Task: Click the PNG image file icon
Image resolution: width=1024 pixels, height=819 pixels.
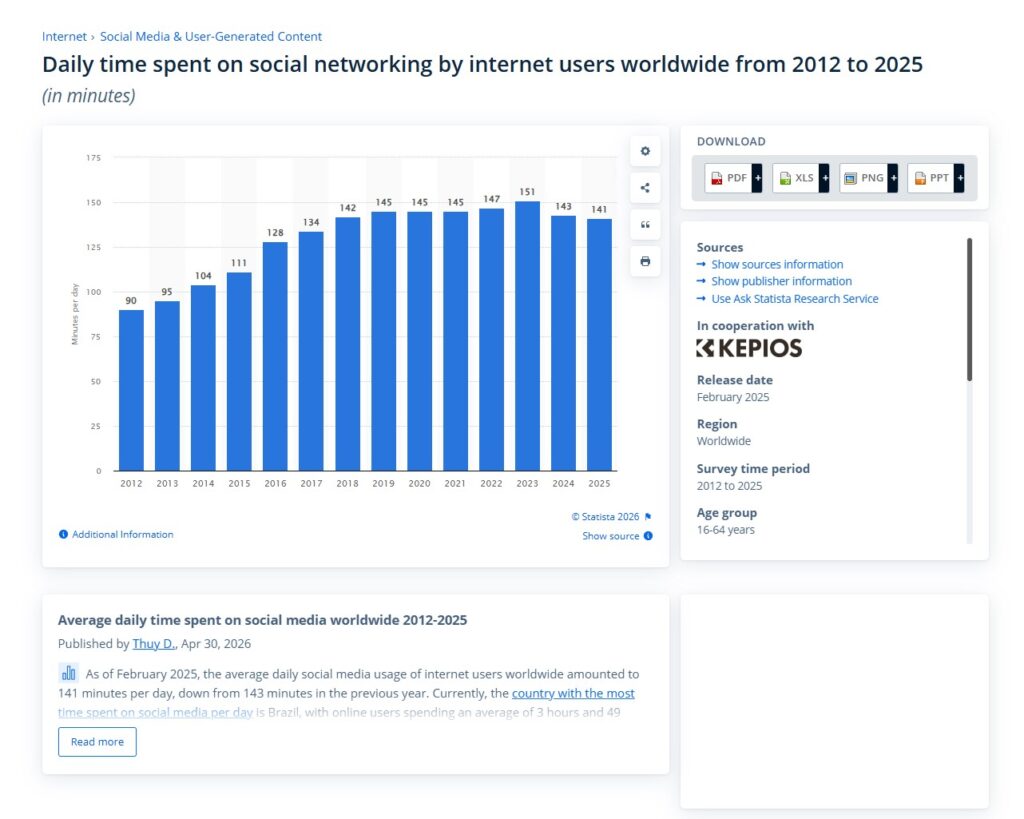Action: 850,178
